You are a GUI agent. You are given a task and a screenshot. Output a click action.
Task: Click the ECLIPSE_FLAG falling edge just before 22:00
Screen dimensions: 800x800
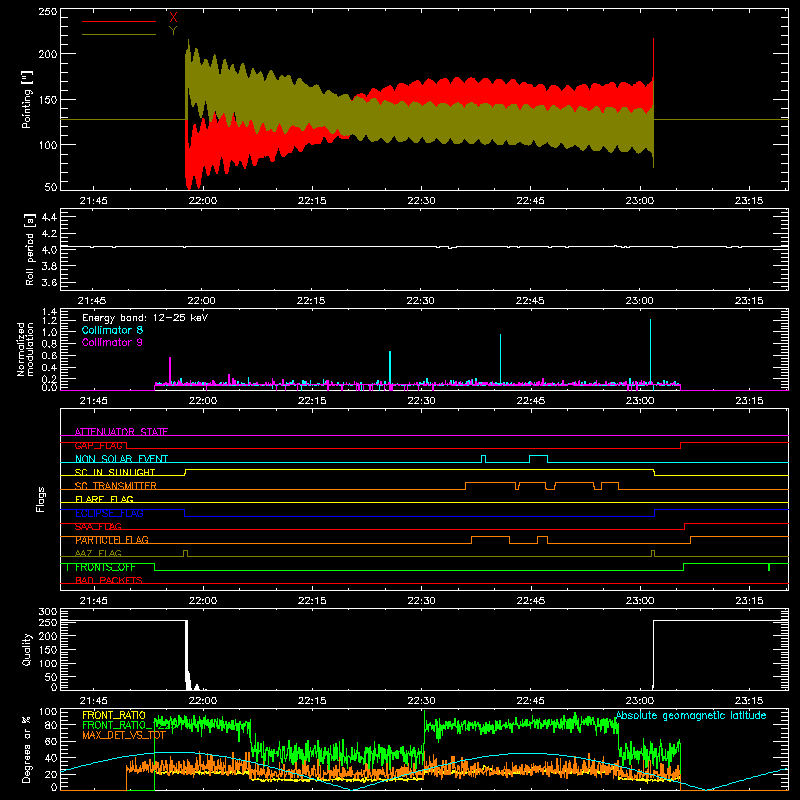pyautogui.click(x=185, y=513)
